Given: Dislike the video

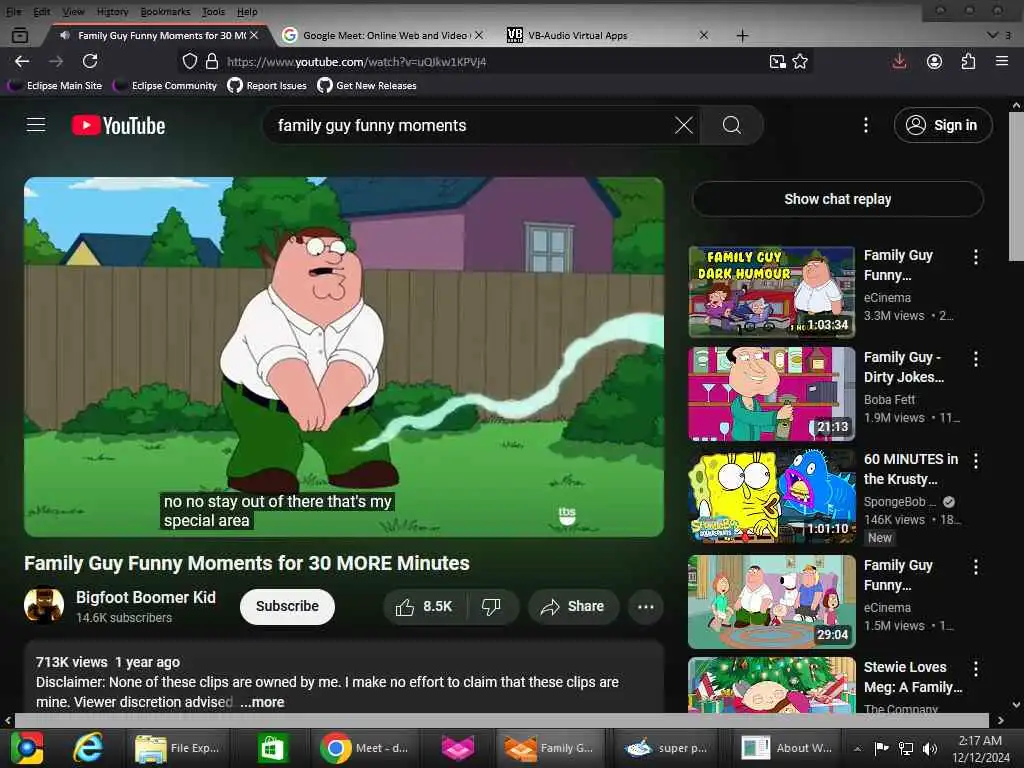Looking at the screenshot, I should 492,607.
